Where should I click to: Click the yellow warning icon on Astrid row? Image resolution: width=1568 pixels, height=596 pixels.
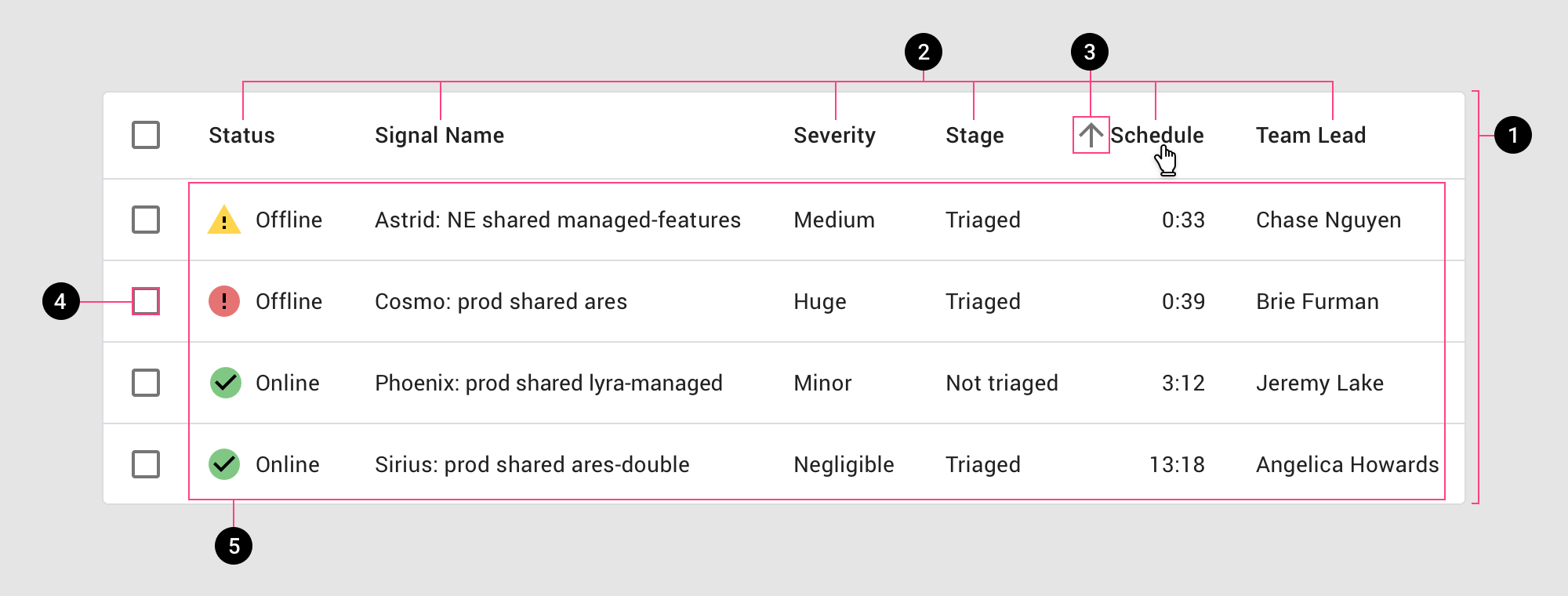tap(225, 220)
